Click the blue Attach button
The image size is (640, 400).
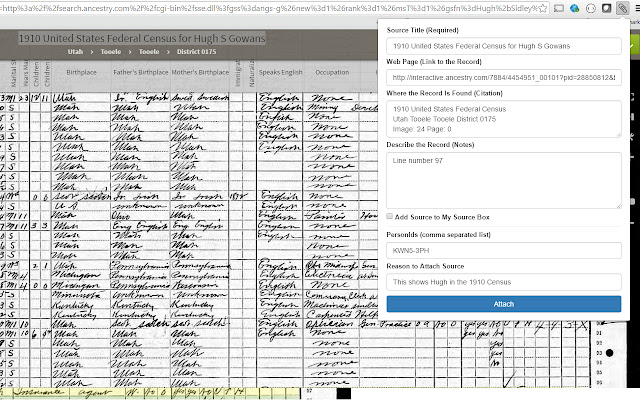point(504,304)
